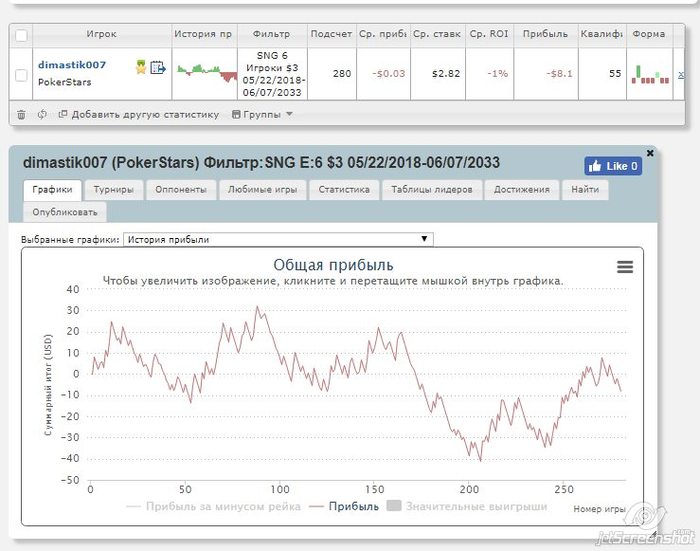Sort by the Прибыль column header
Screen dimensions: 700x551
click(545, 34)
